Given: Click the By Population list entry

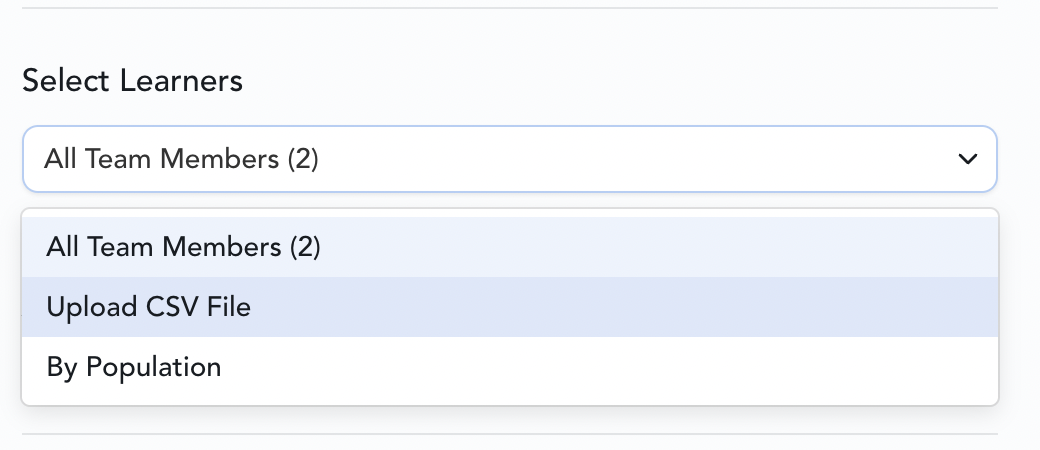Looking at the screenshot, I should pos(133,367).
